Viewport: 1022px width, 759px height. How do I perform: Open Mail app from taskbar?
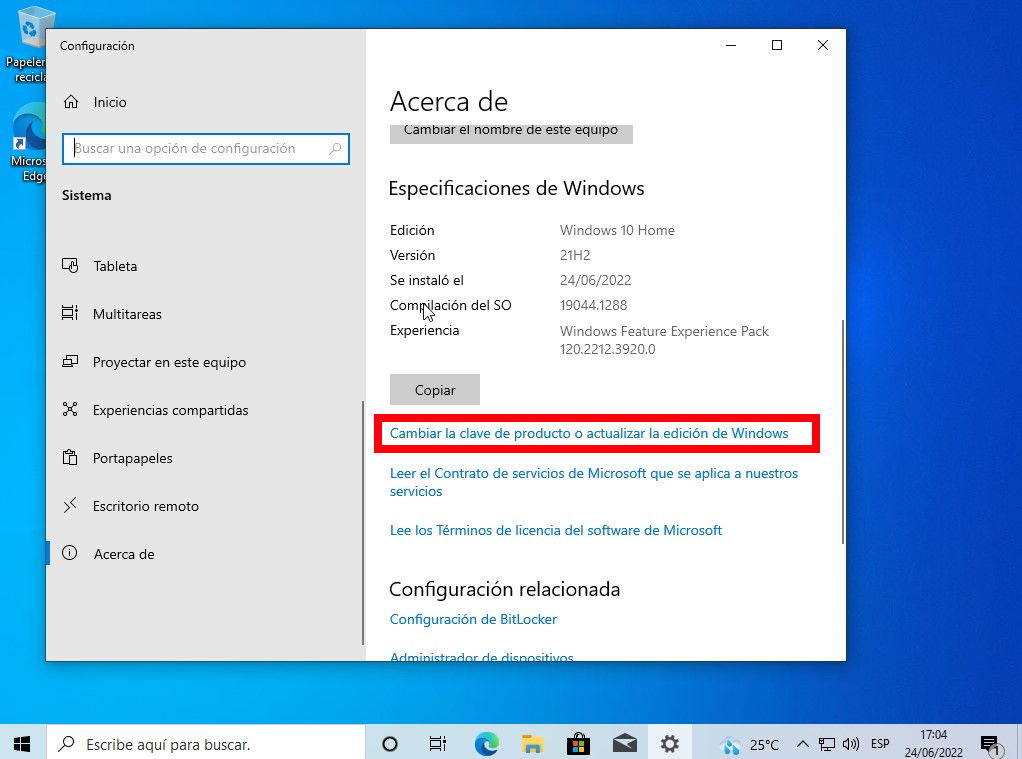coord(624,743)
